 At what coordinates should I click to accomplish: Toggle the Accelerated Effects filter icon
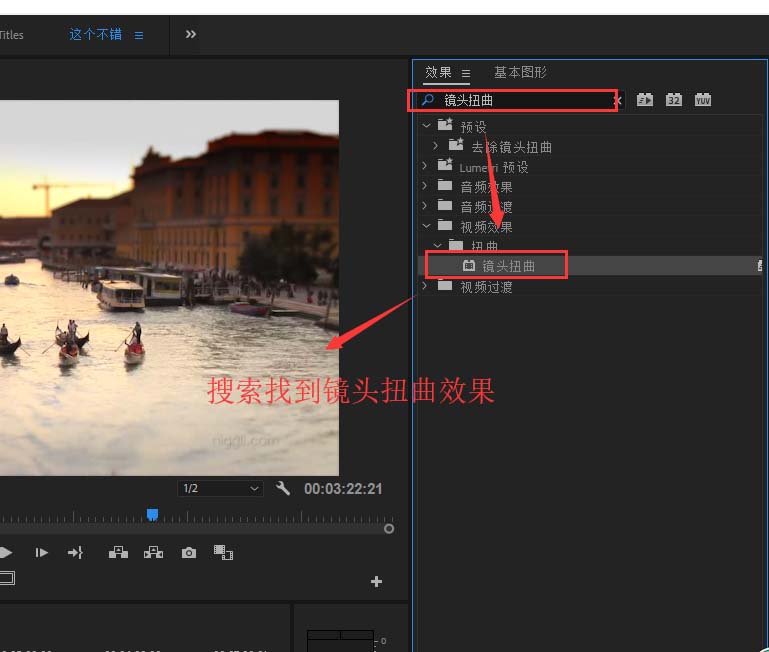pyautogui.click(x=645, y=100)
